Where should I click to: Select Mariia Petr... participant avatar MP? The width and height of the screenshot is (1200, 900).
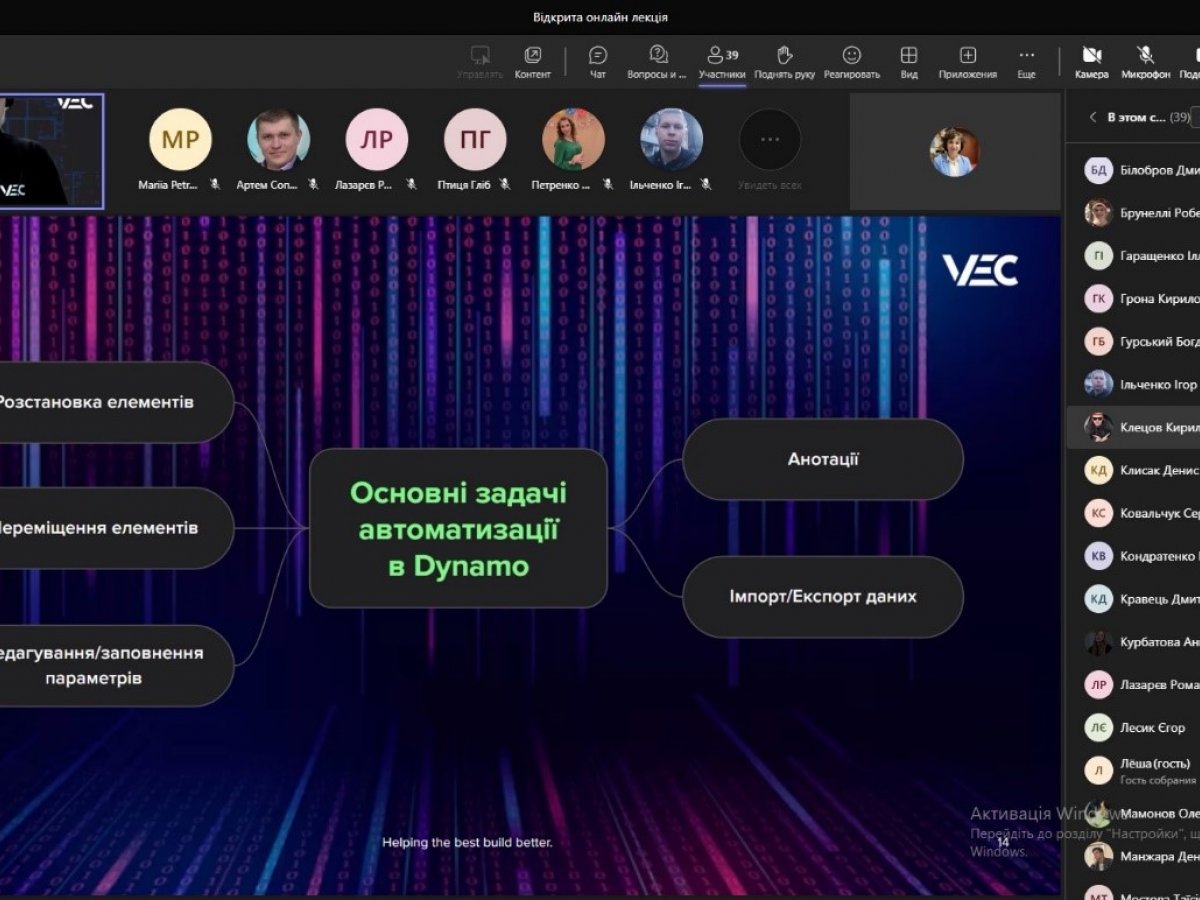coord(181,139)
